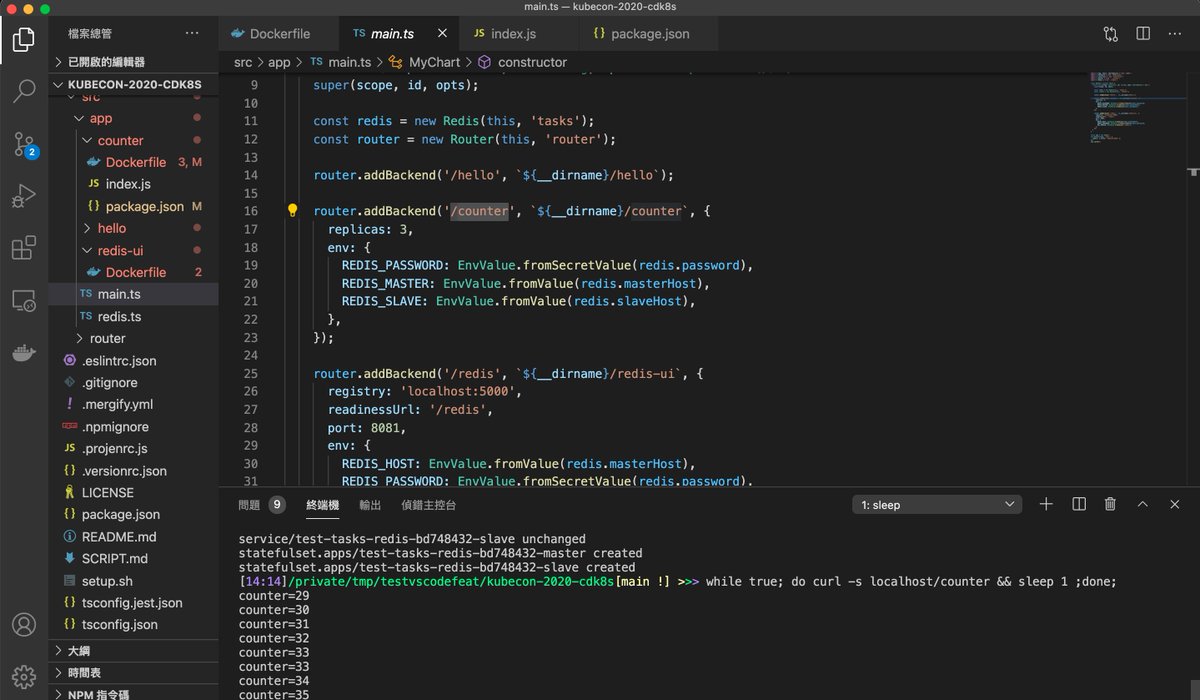
Task: Open package.json under counter folder
Action: [x=133, y=206]
